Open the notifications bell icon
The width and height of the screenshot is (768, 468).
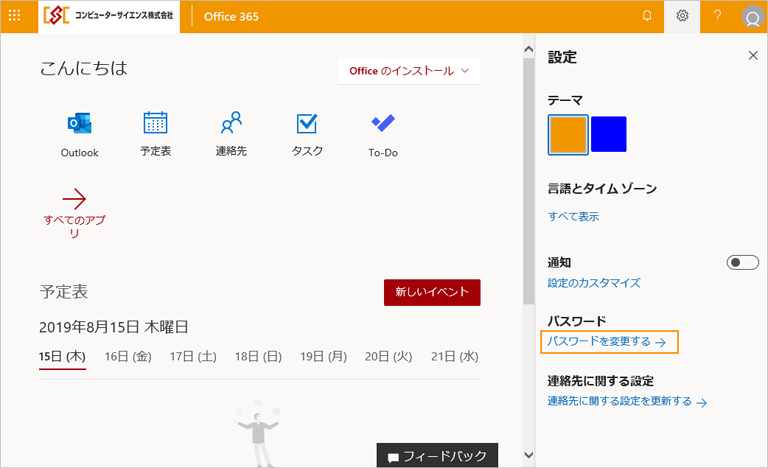[647, 16]
